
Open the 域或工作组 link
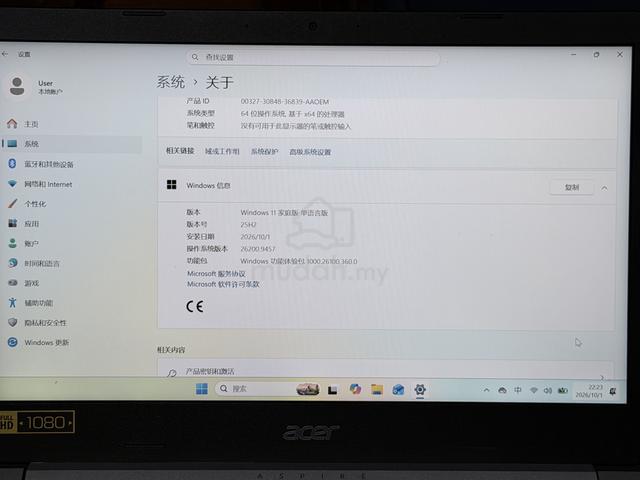click(x=222, y=151)
